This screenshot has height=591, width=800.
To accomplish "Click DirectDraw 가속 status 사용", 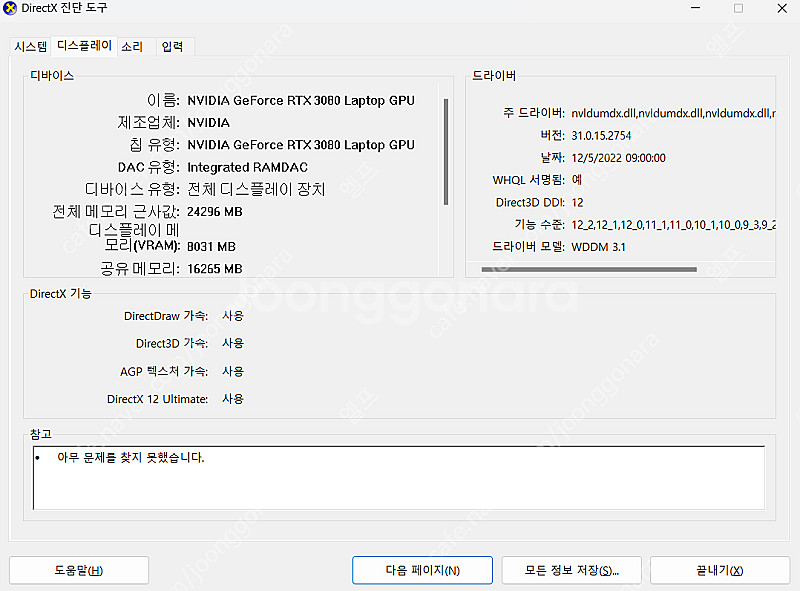I will (x=233, y=316).
